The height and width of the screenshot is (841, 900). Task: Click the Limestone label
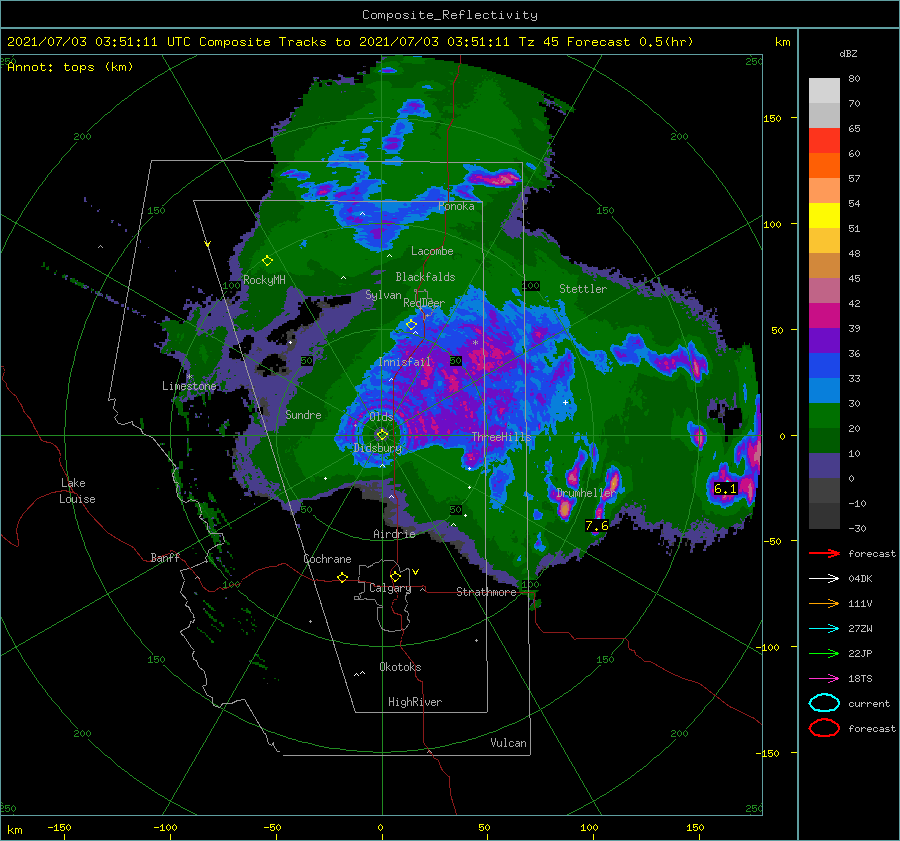click(189, 386)
